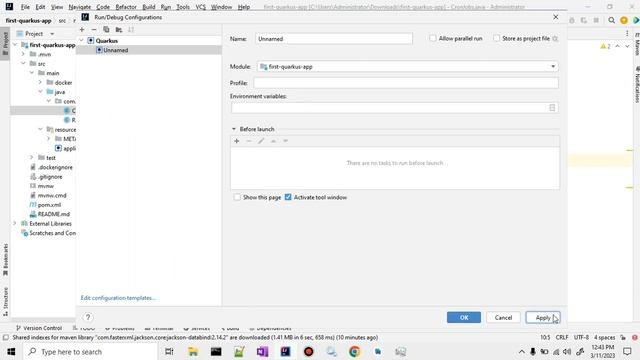Screen dimensions: 640x360
Task: Click the Cancel button
Action: pos(503,317)
